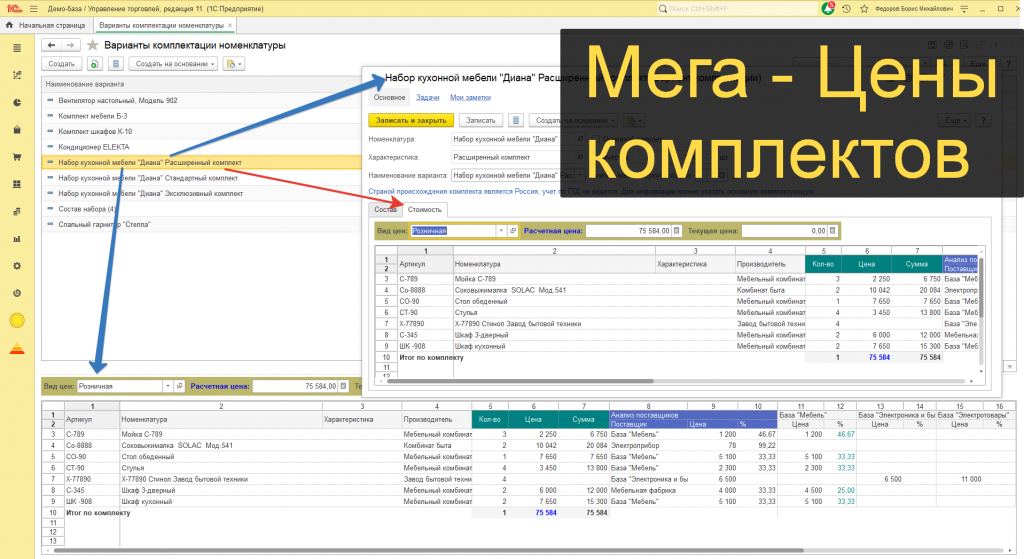Image resolution: width=1024 pixels, height=559 pixels.
Task: Open calculator for dialog Текущая цена field
Action: pos(833,231)
